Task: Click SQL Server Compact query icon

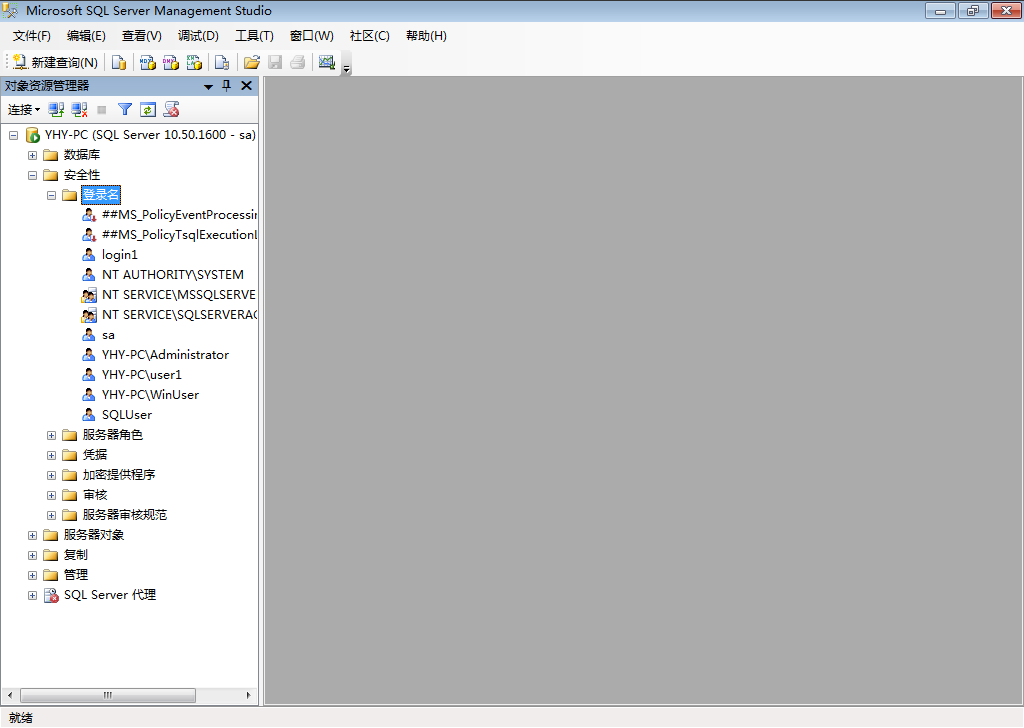Action: tap(222, 62)
